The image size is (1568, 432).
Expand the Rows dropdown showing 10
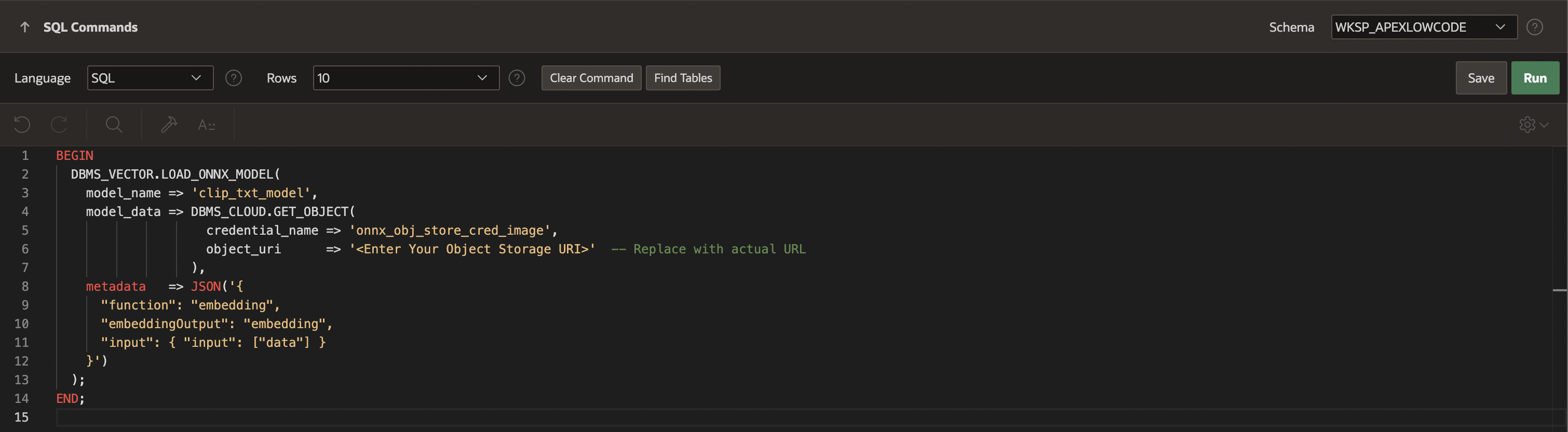tap(405, 78)
